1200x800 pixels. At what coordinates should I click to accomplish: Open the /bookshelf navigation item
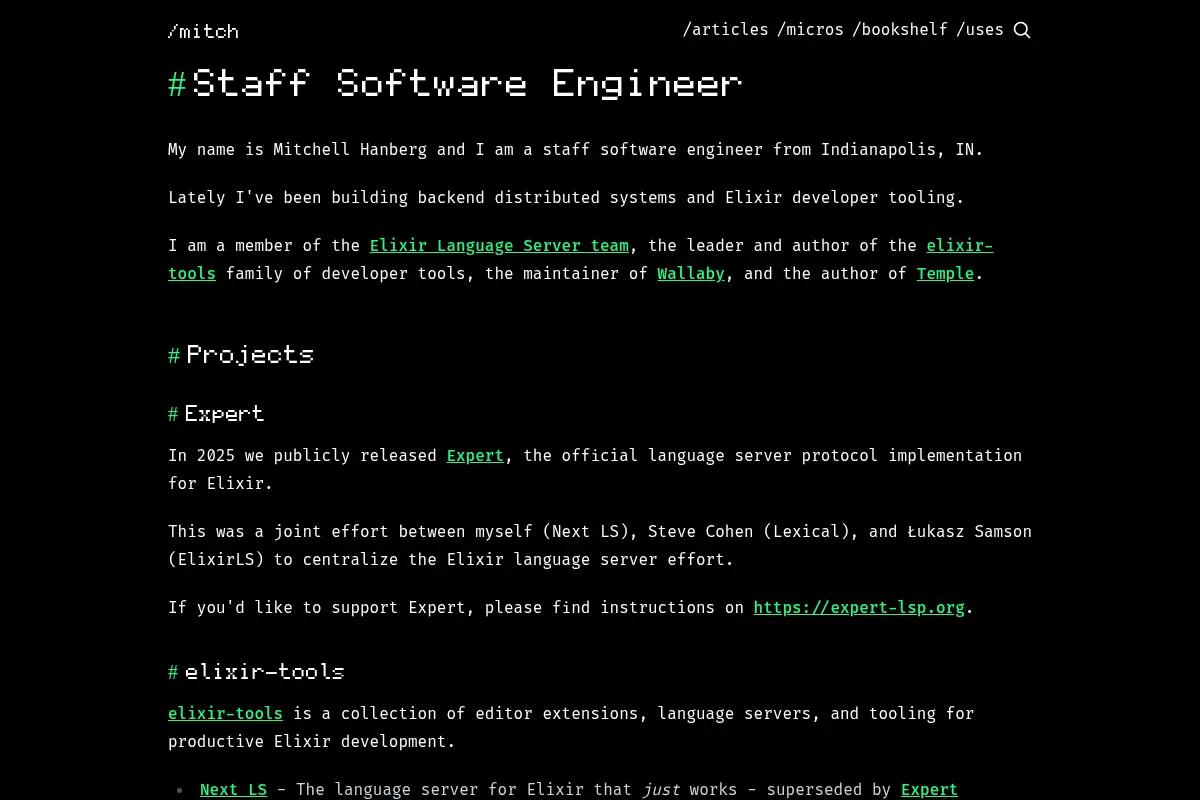[900, 30]
